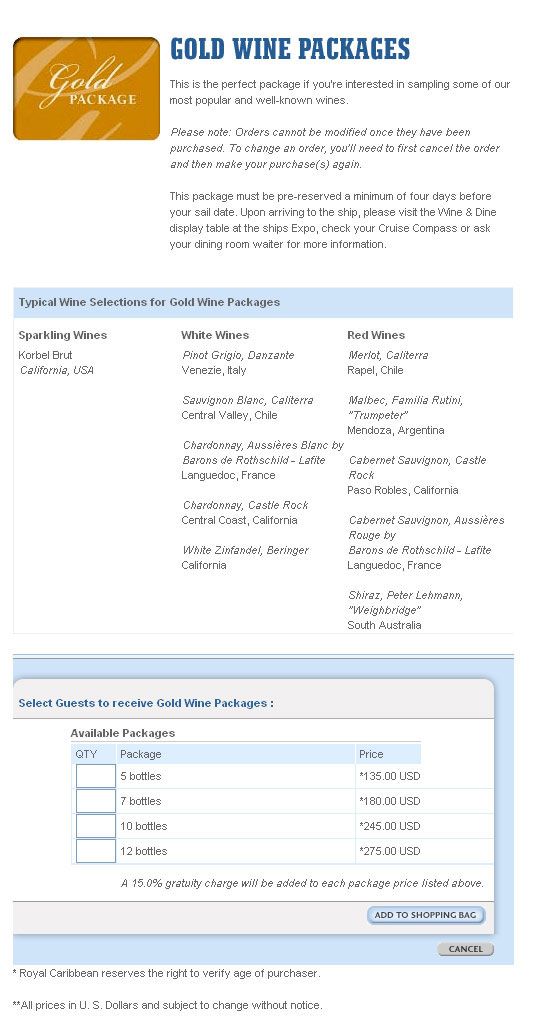Click the Gold Wine Packages heading
533x1022 pixels.
290,50
